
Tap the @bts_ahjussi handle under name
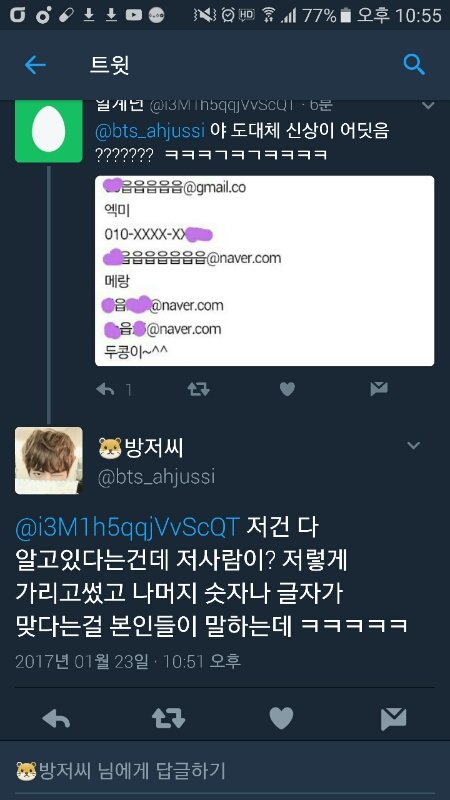(156, 478)
